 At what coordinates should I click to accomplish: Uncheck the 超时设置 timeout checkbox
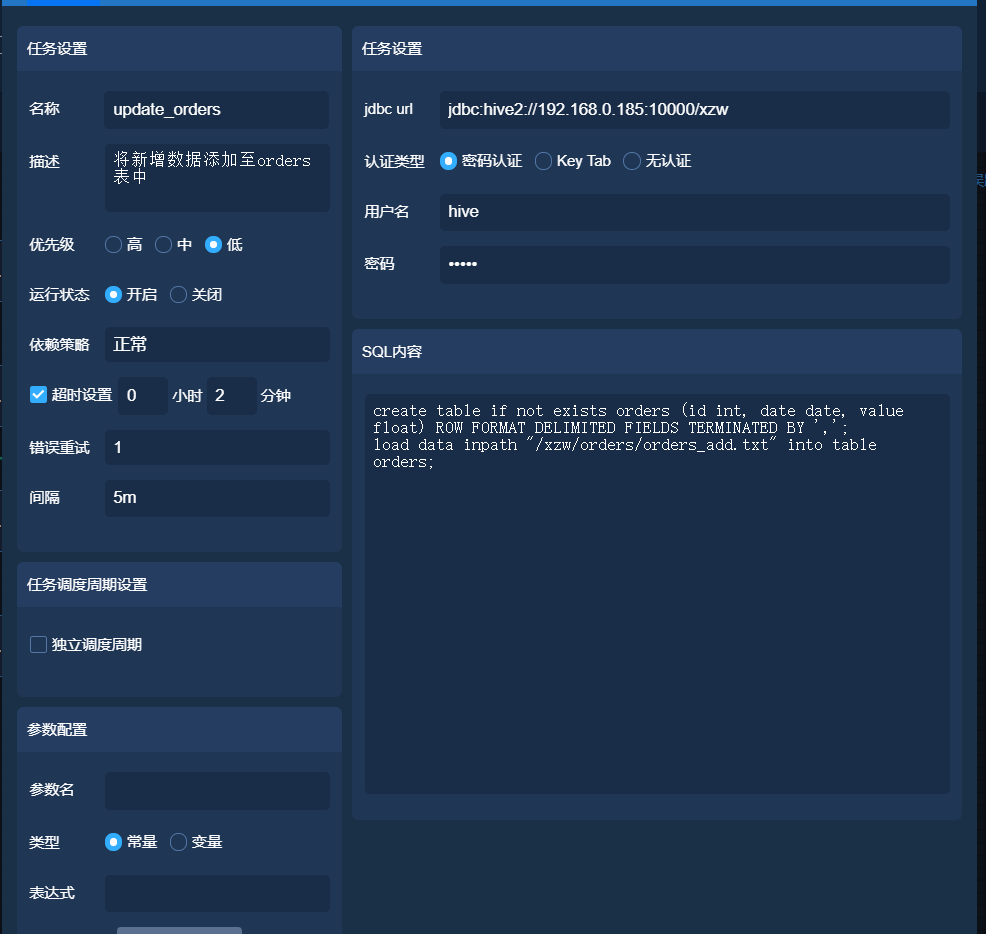tap(36, 394)
